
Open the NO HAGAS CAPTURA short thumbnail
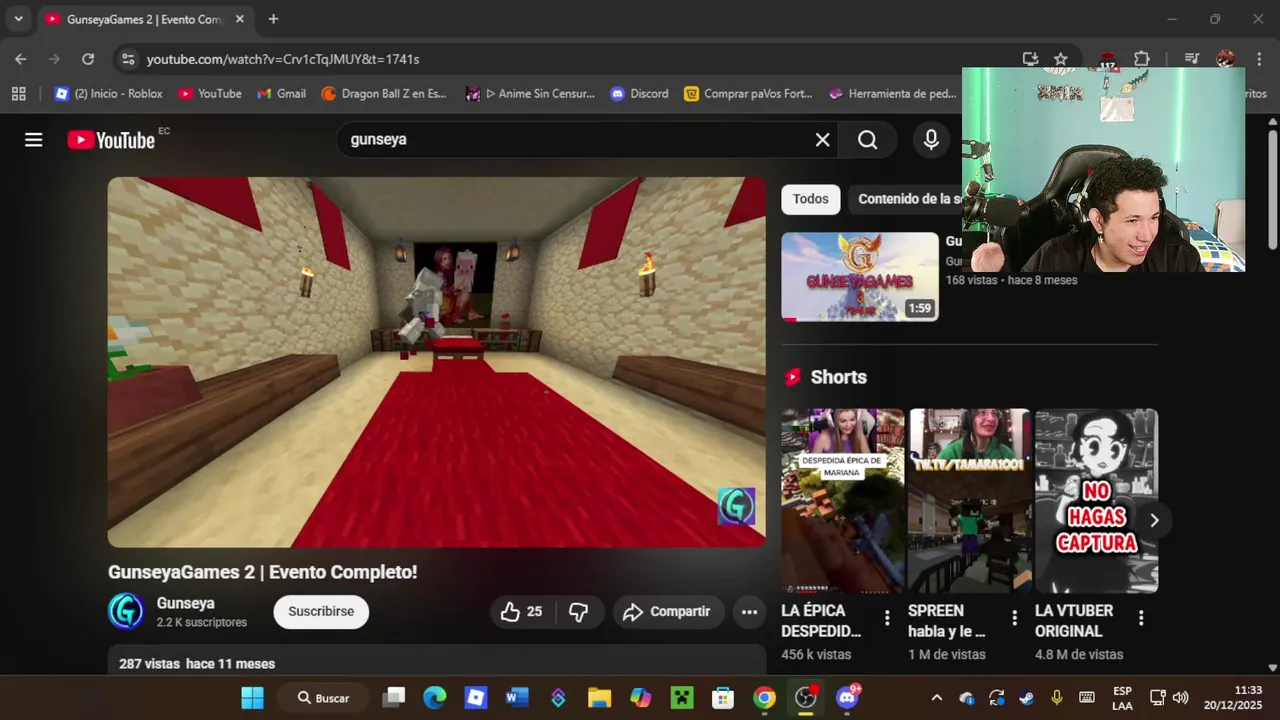point(1097,500)
